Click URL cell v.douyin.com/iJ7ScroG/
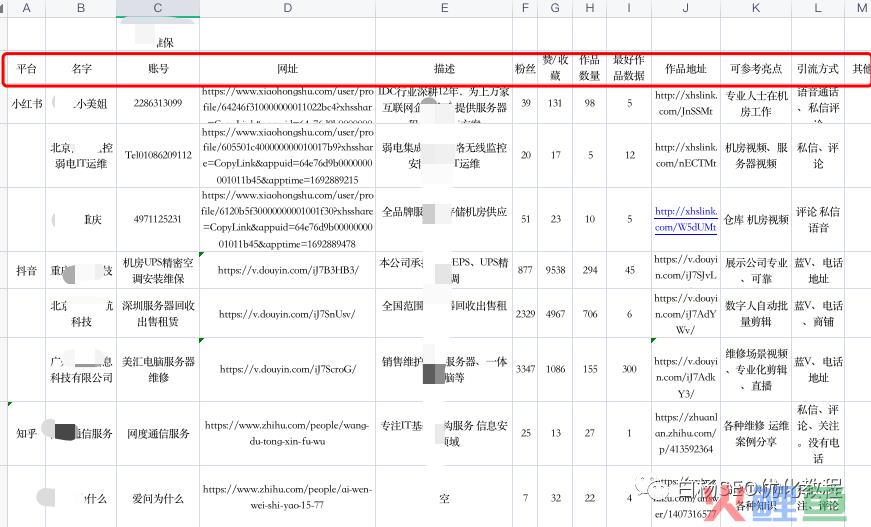 pyautogui.click(x=287, y=370)
